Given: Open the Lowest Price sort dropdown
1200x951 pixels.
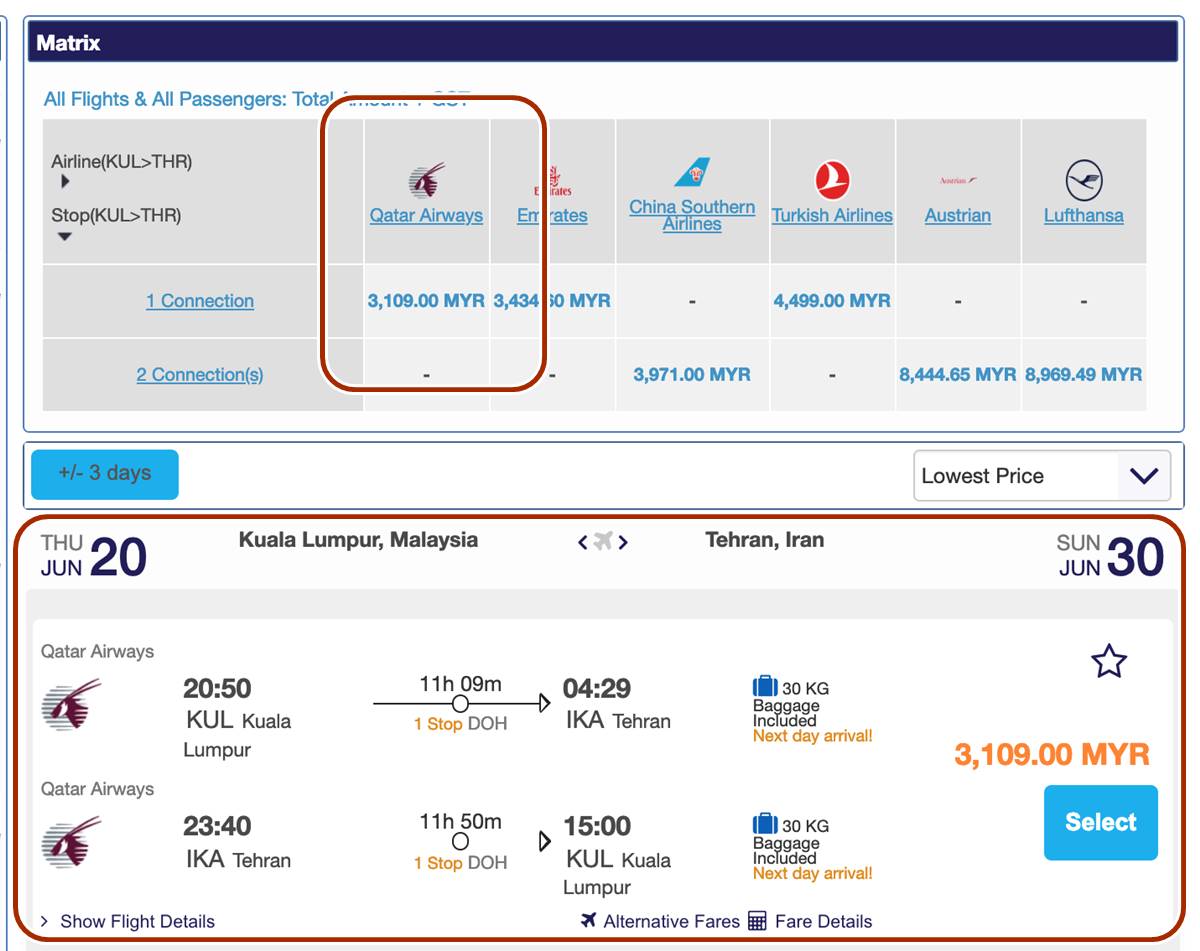Looking at the screenshot, I should pos(1042,476).
